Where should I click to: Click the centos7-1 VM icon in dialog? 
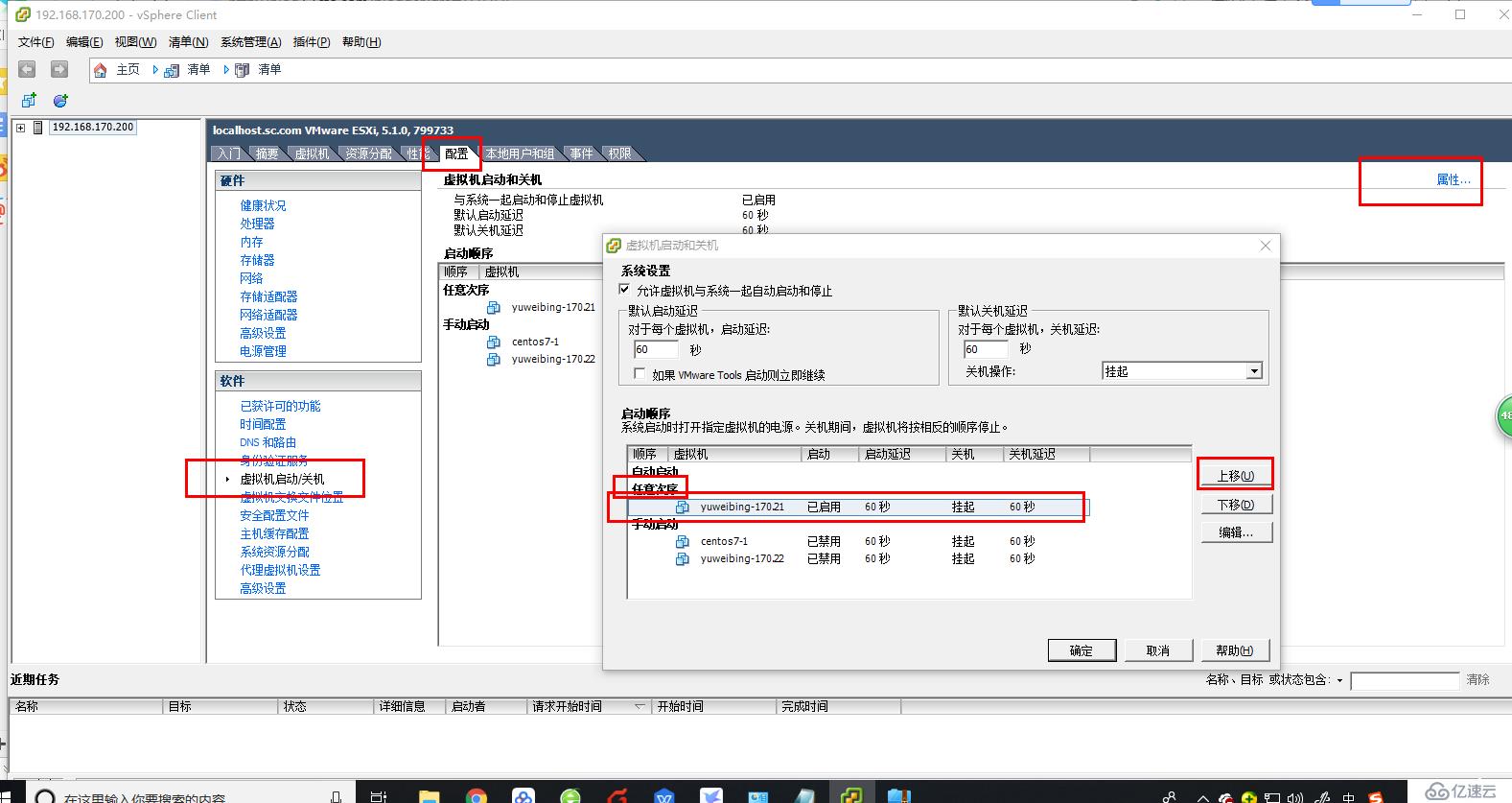click(683, 541)
